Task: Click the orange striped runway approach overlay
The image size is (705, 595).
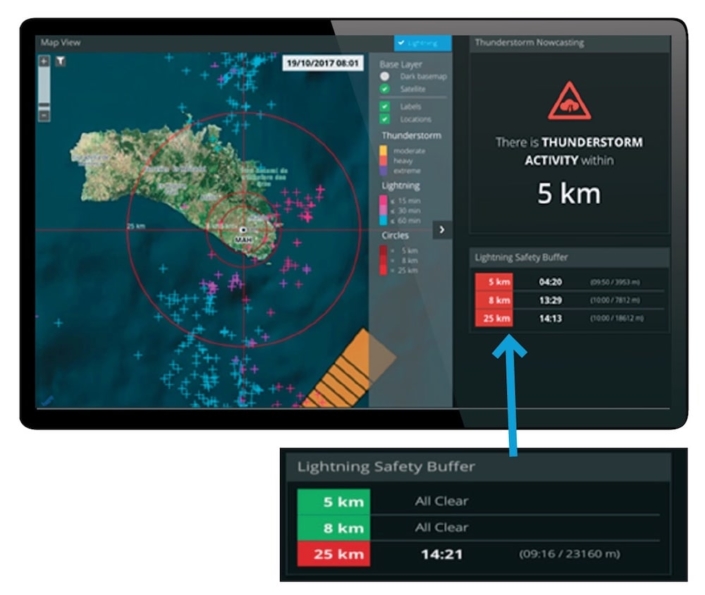Action: 350,369
